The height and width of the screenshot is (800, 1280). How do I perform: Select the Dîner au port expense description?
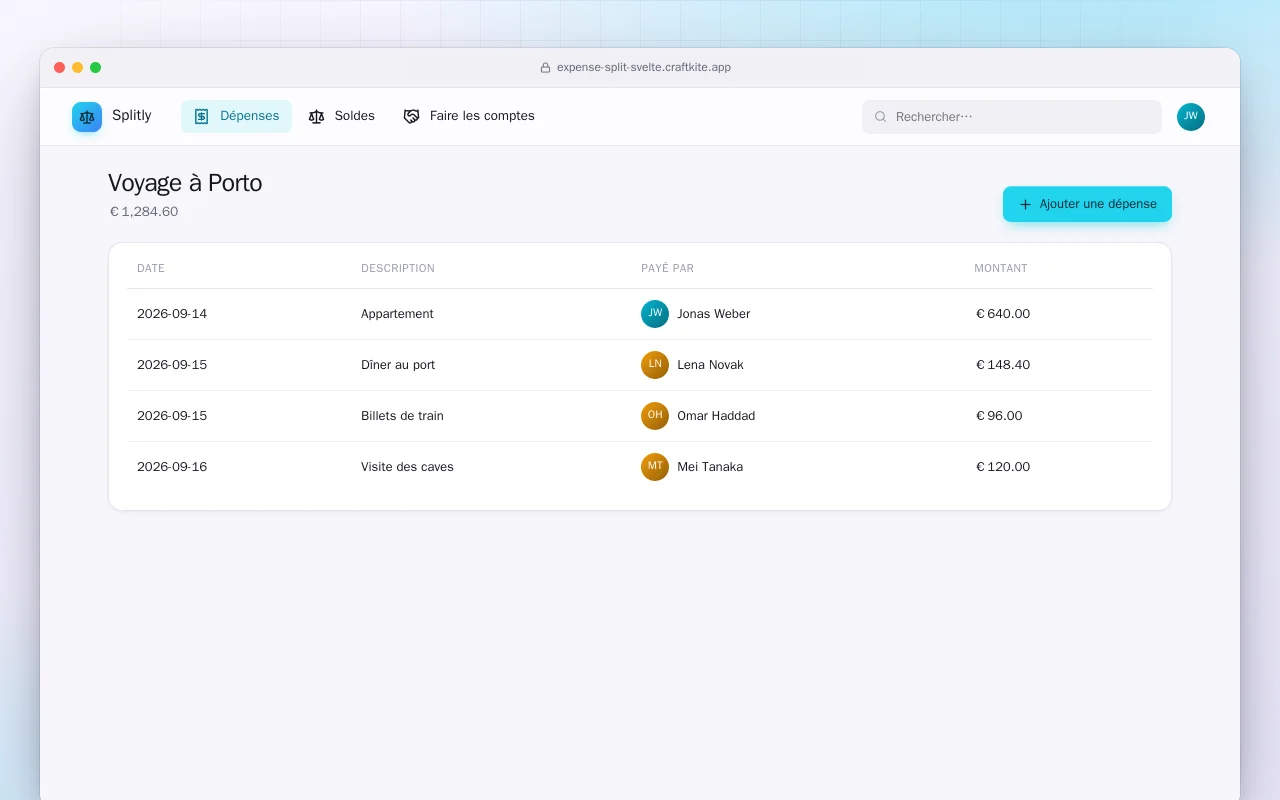tap(398, 365)
